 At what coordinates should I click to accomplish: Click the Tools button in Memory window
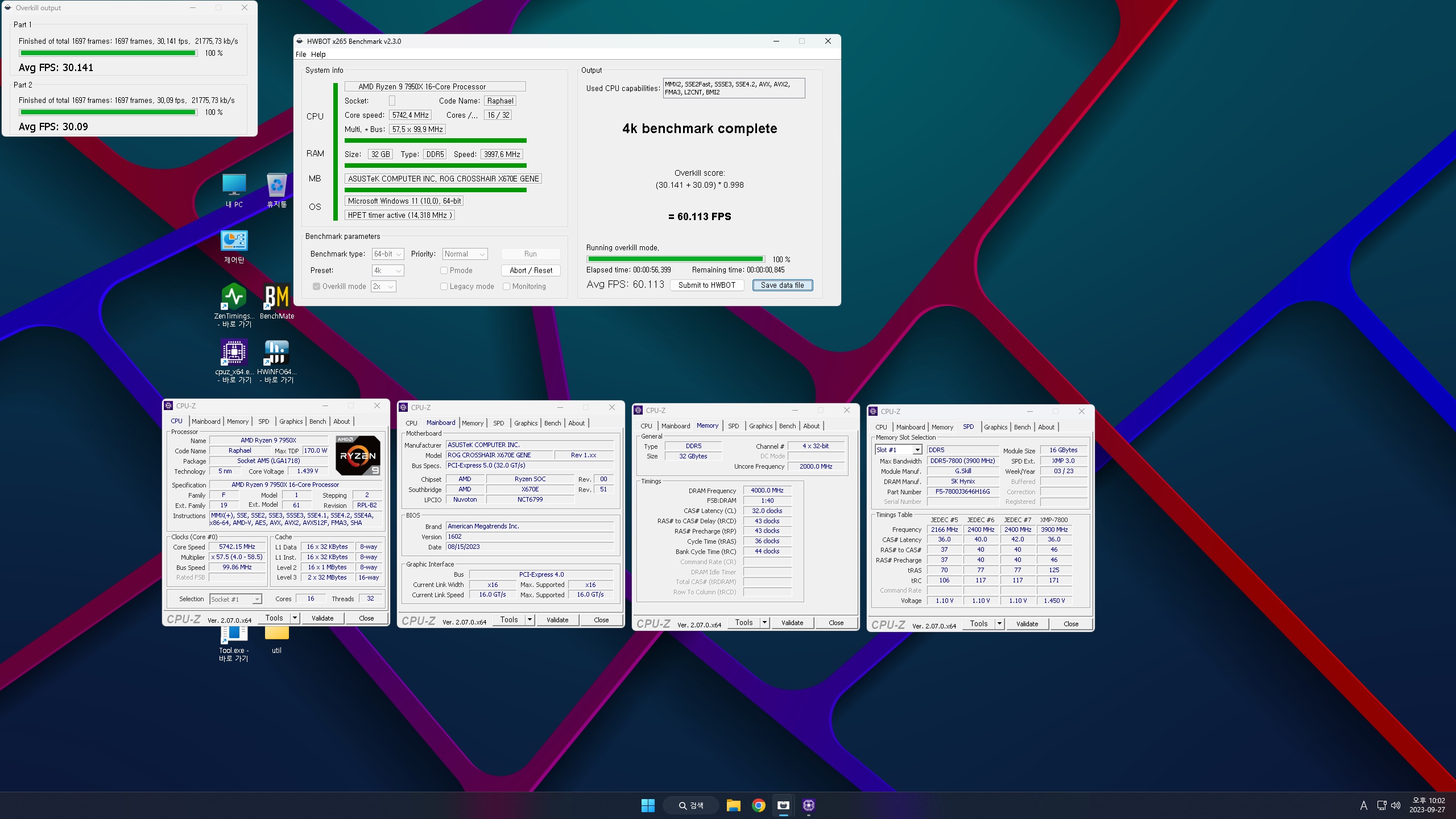coord(744,623)
